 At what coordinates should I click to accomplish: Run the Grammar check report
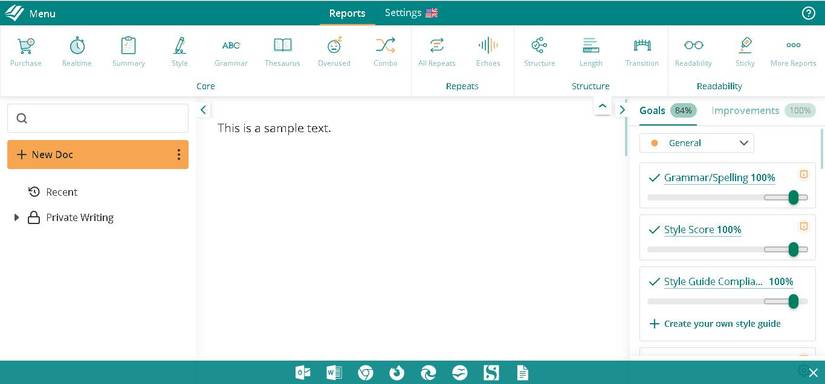click(x=231, y=52)
